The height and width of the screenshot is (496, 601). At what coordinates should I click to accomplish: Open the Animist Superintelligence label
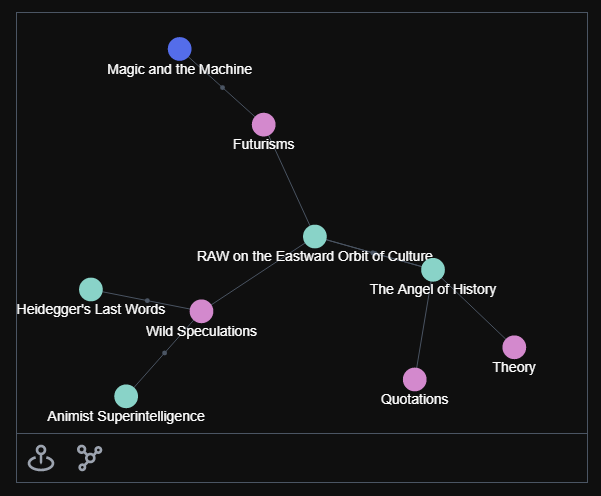click(126, 416)
